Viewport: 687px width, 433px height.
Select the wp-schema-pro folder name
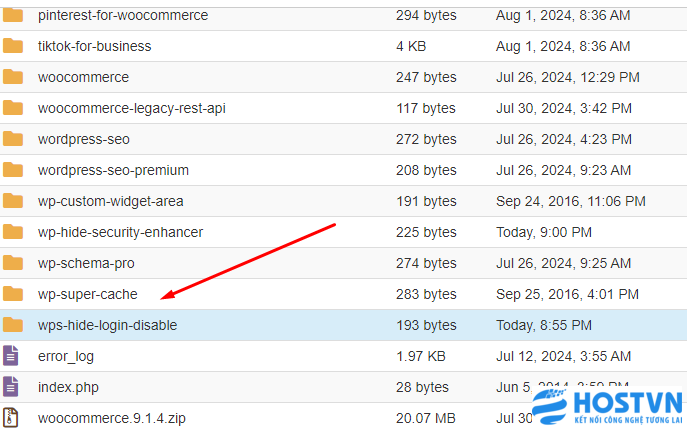tap(86, 263)
